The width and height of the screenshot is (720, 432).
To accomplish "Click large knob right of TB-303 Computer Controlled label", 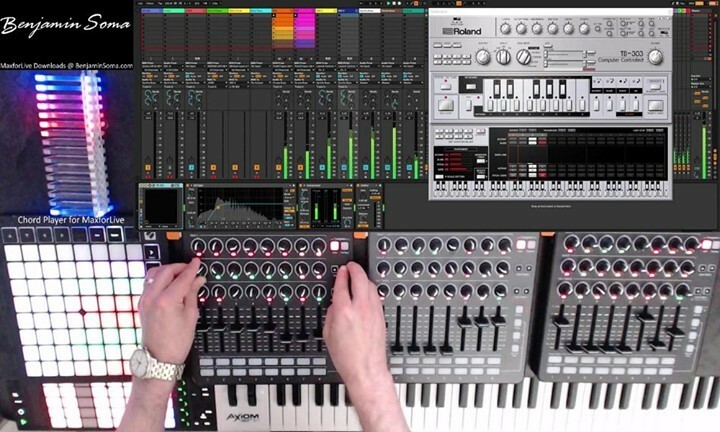I will 655,57.
